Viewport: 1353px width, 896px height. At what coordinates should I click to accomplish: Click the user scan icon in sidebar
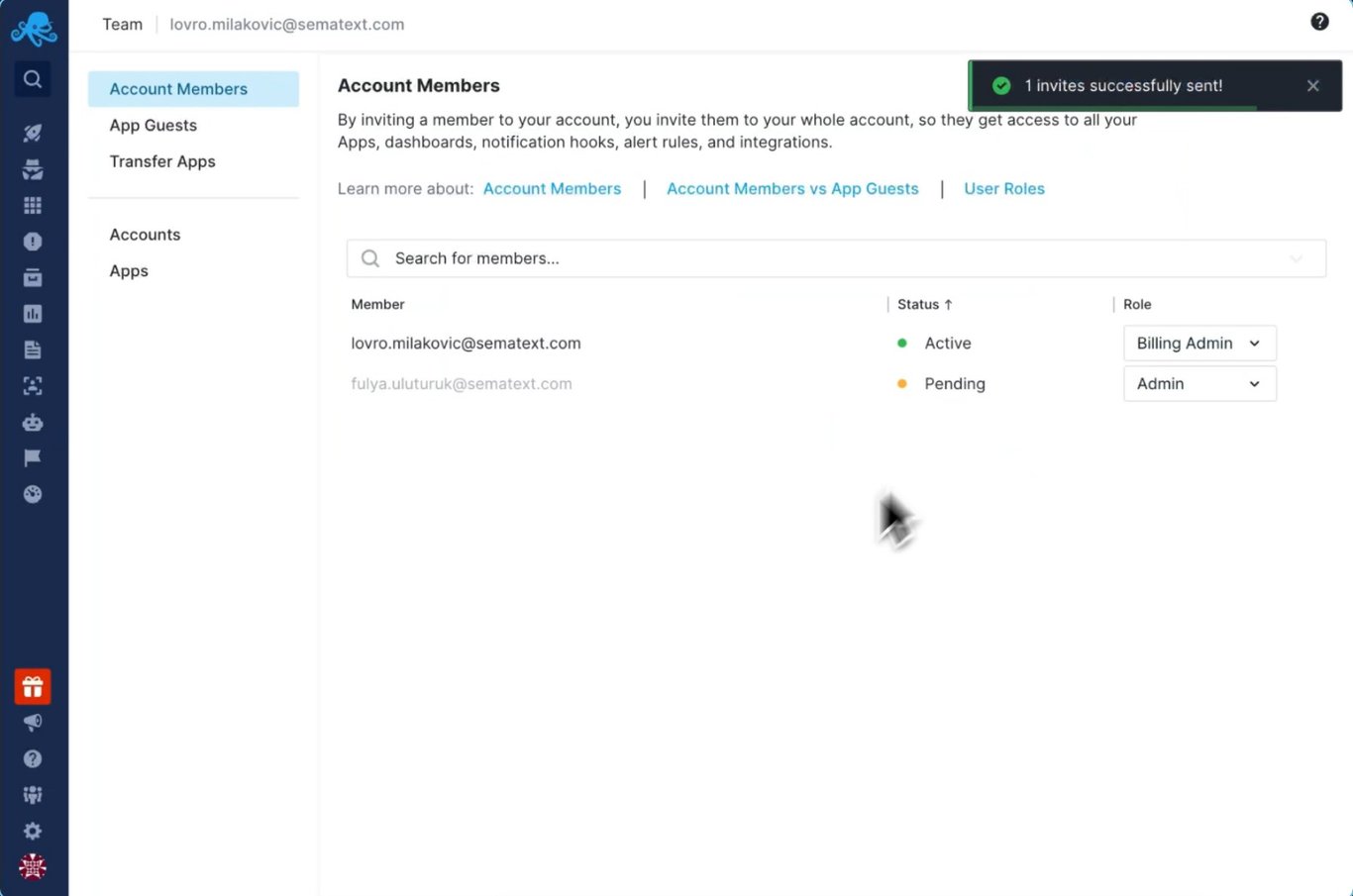33,386
